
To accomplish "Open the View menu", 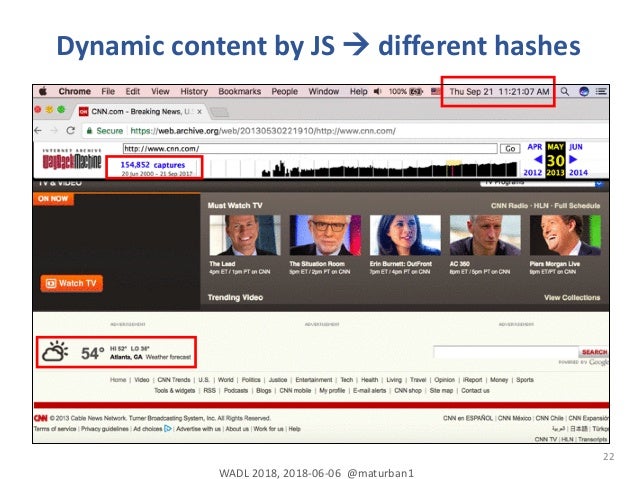I will coord(160,92).
